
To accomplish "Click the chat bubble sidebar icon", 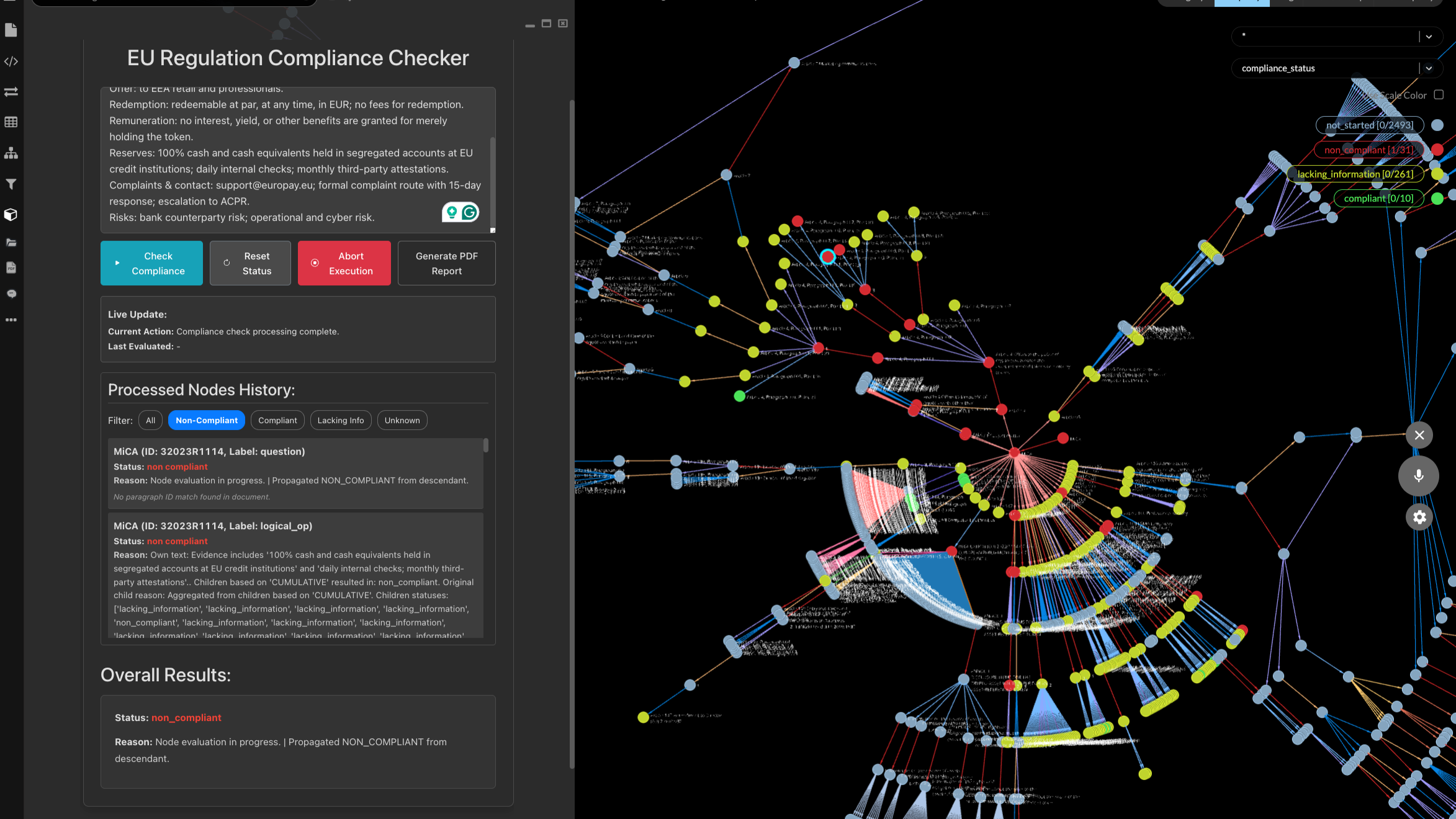I will (x=11, y=293).
